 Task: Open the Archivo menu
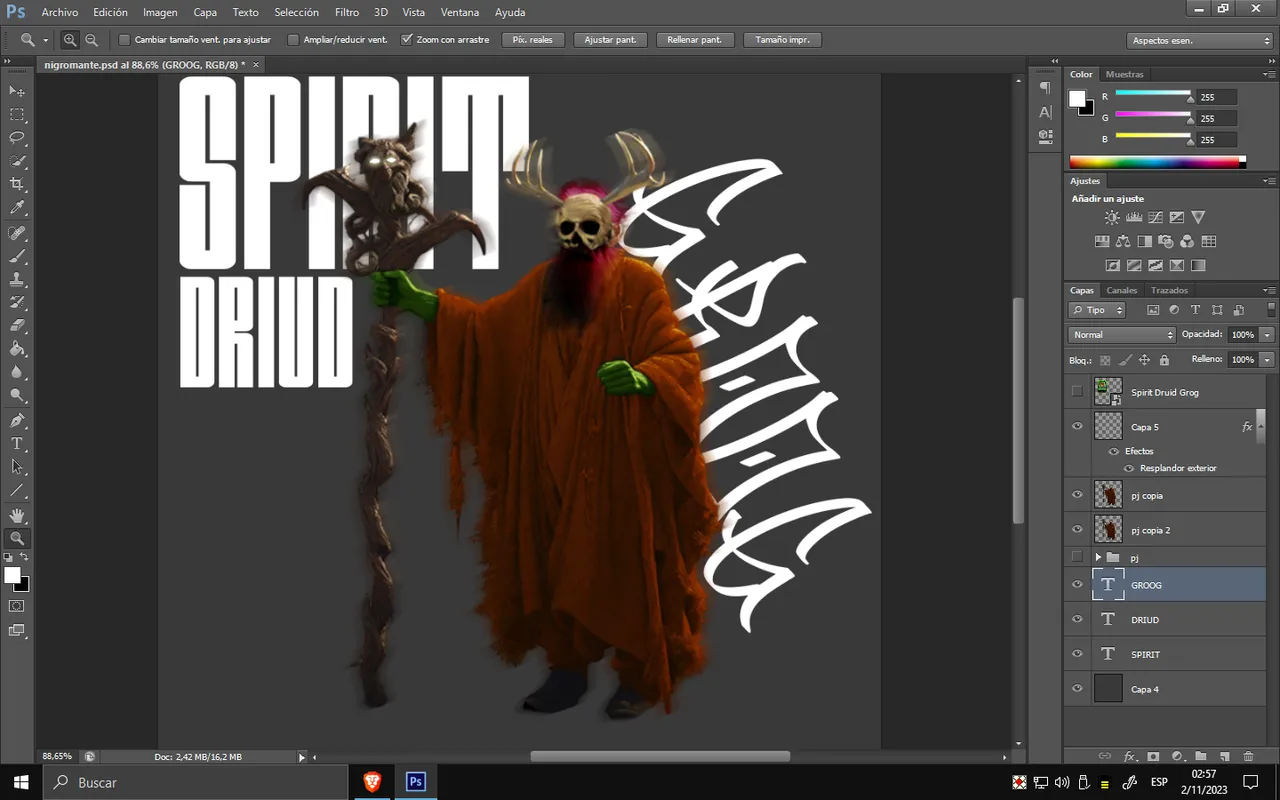59,12
